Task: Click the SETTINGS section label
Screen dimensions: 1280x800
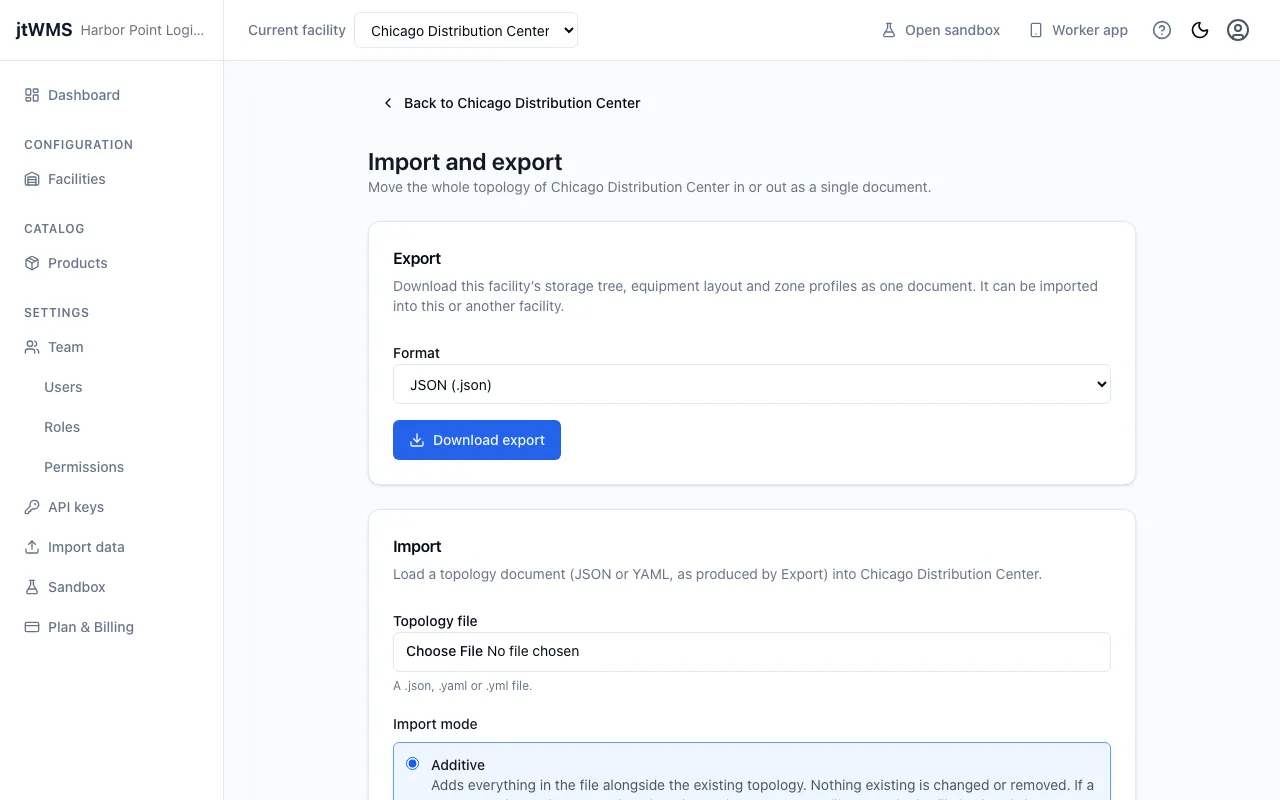Action: [x=56, y=313]
